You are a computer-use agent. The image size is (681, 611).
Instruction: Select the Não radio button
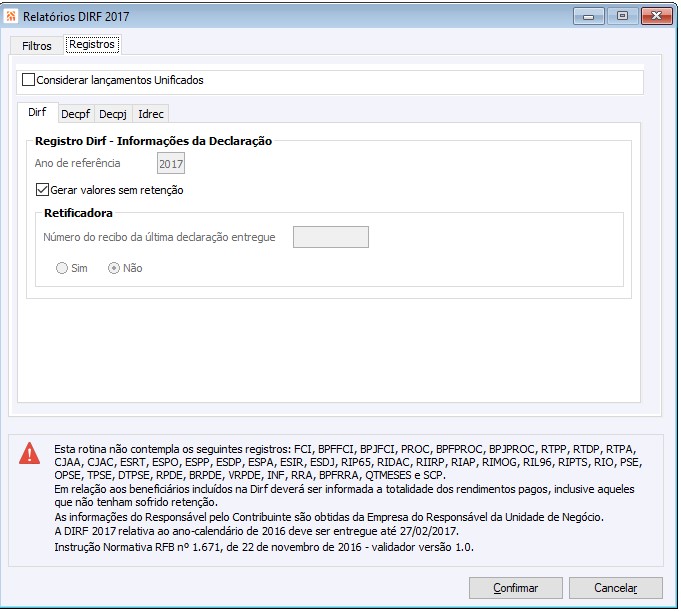[113, 268]
